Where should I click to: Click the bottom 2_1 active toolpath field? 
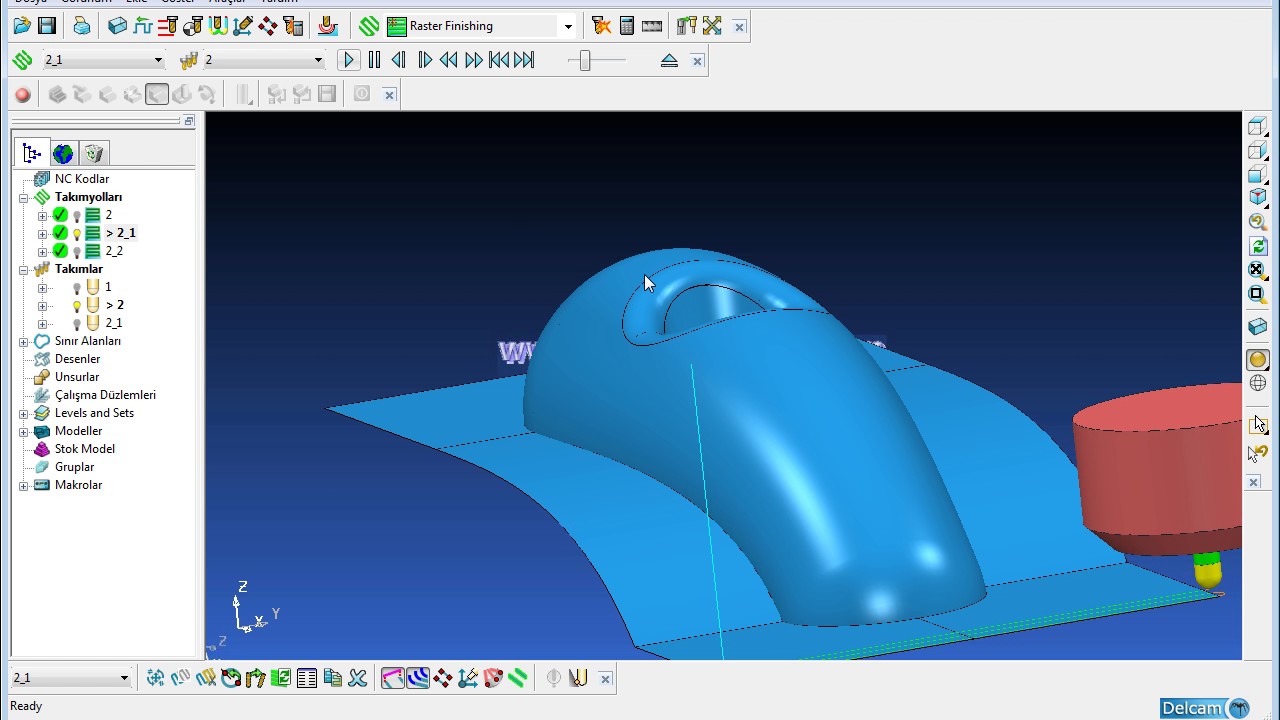pyautogui.click(x=71, y=678)
